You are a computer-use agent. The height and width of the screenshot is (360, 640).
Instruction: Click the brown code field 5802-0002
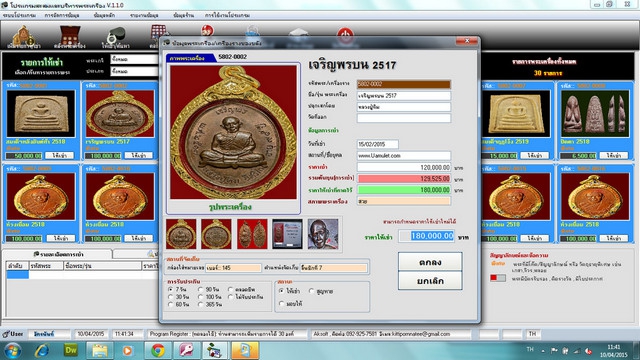[x=404, y=84]
